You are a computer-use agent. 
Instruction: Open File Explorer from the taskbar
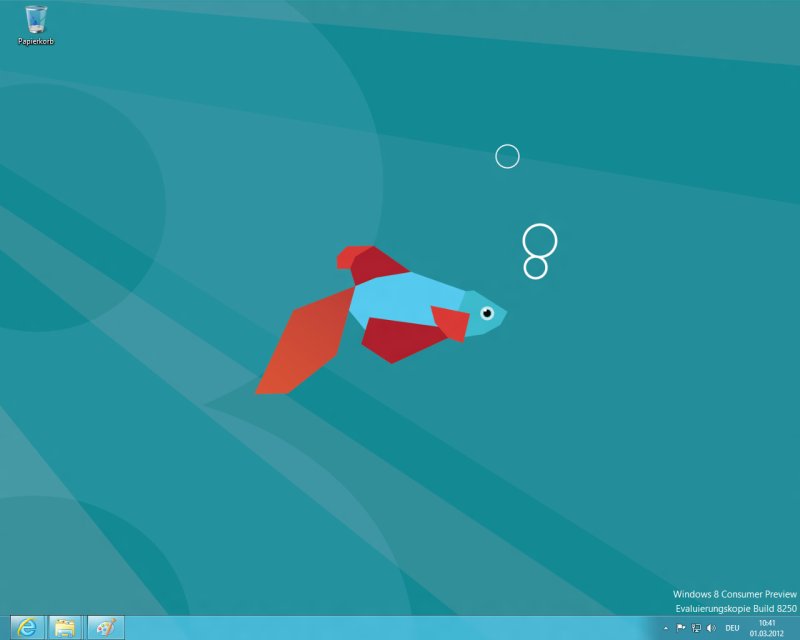pyautogui.click(x=65, y=627)
